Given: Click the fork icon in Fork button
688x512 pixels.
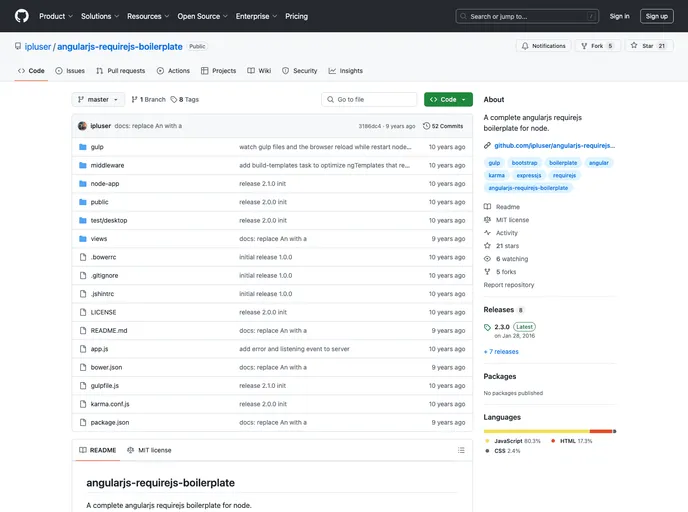Looking at the screenshot, I should 584,46.
